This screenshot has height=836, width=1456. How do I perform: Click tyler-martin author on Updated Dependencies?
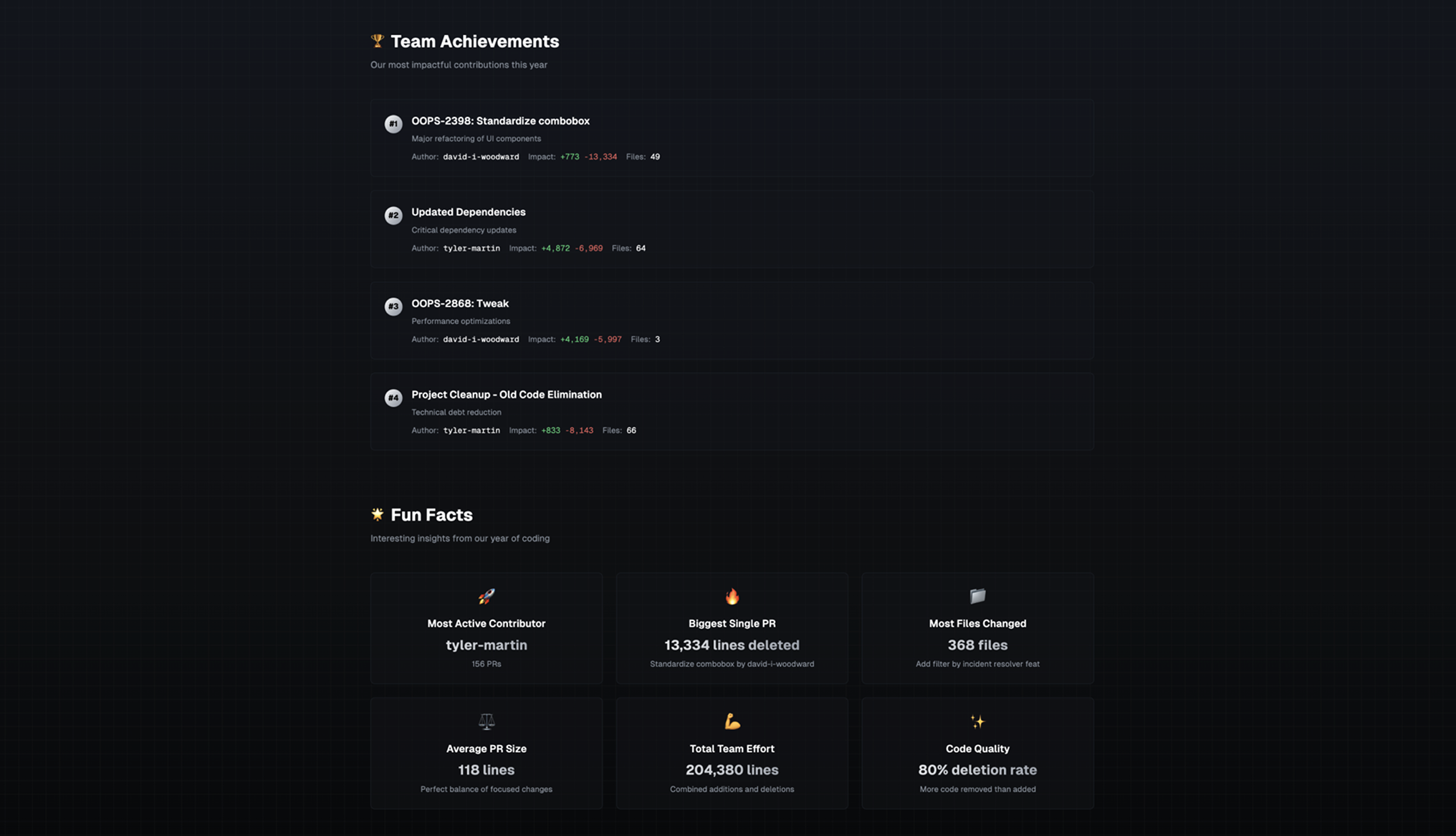click(x=471, y=248)
